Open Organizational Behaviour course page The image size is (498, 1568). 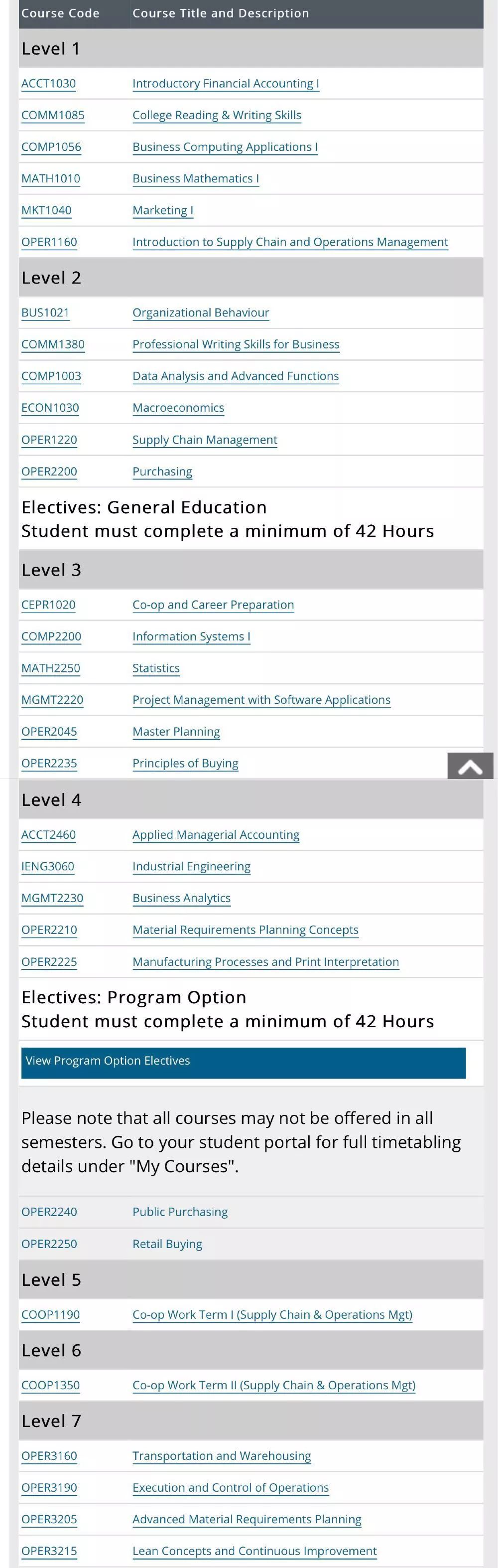pyautogui.click(x=201, y=313)
